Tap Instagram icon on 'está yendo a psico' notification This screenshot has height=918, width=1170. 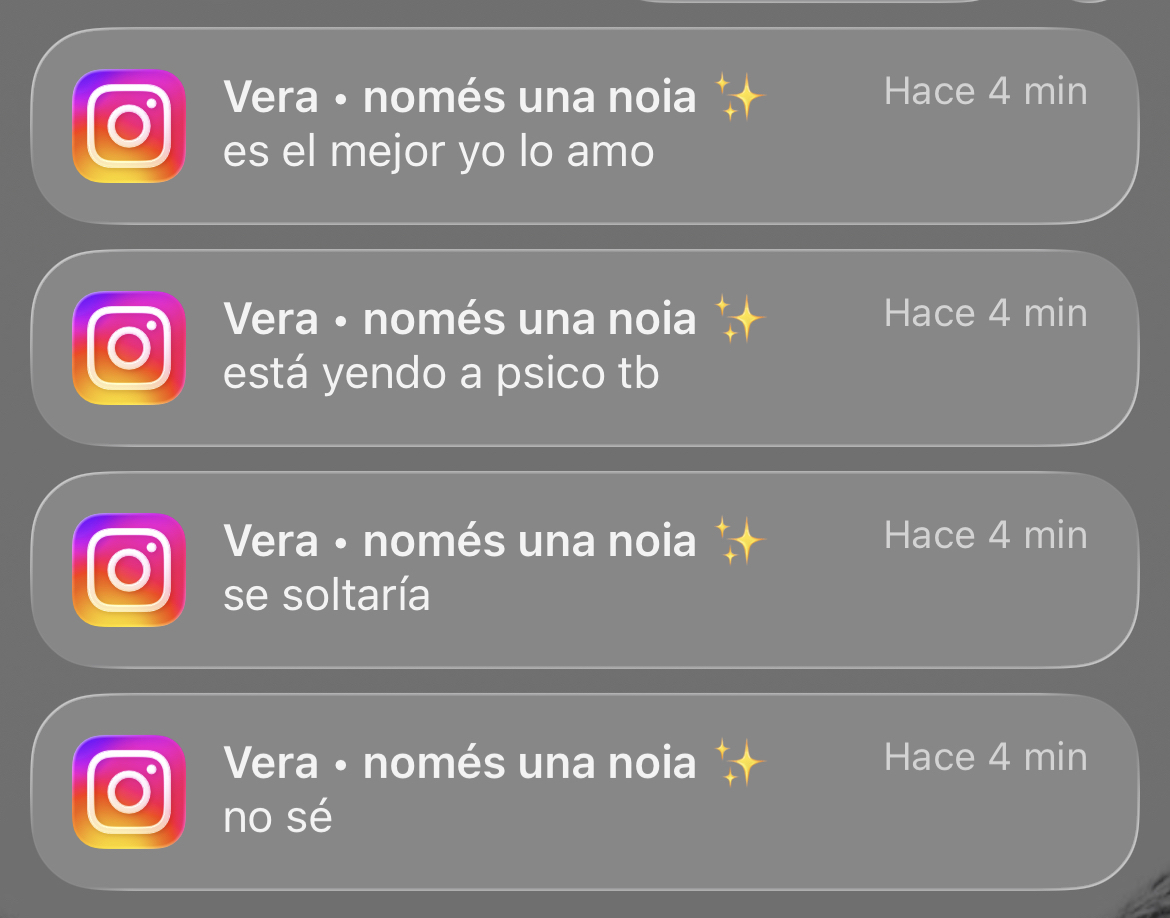[x=129, y=348]
